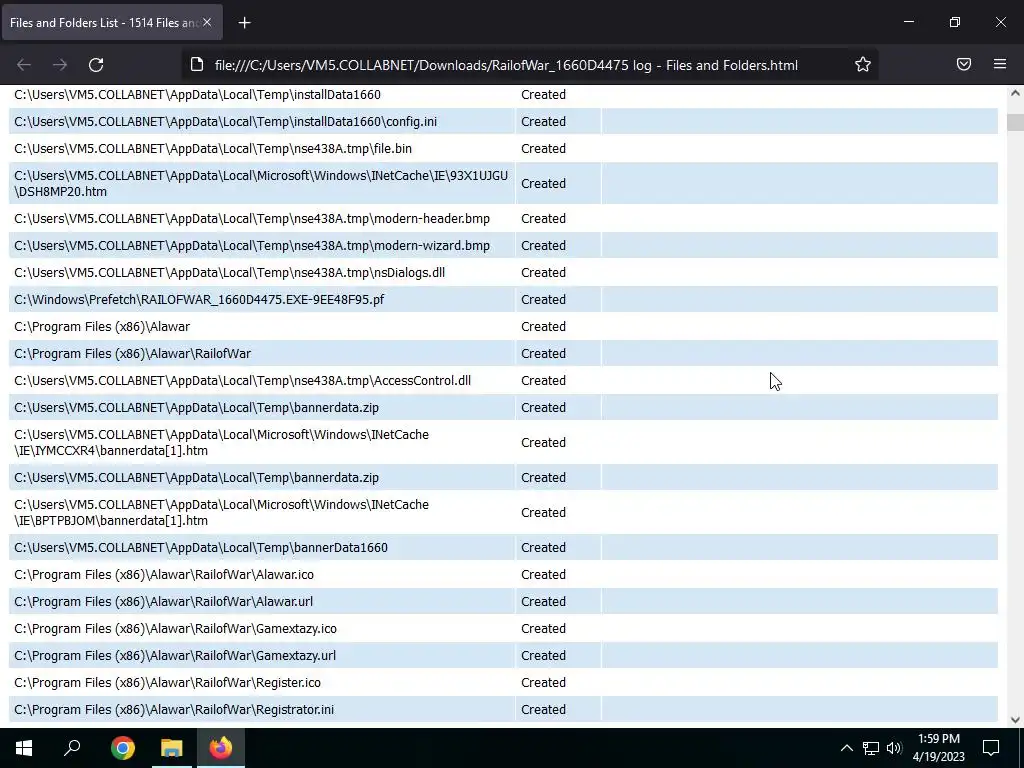Open the Windows Start menu
The width and height of the screenshot is (1024, 768).
coord(24,748)
